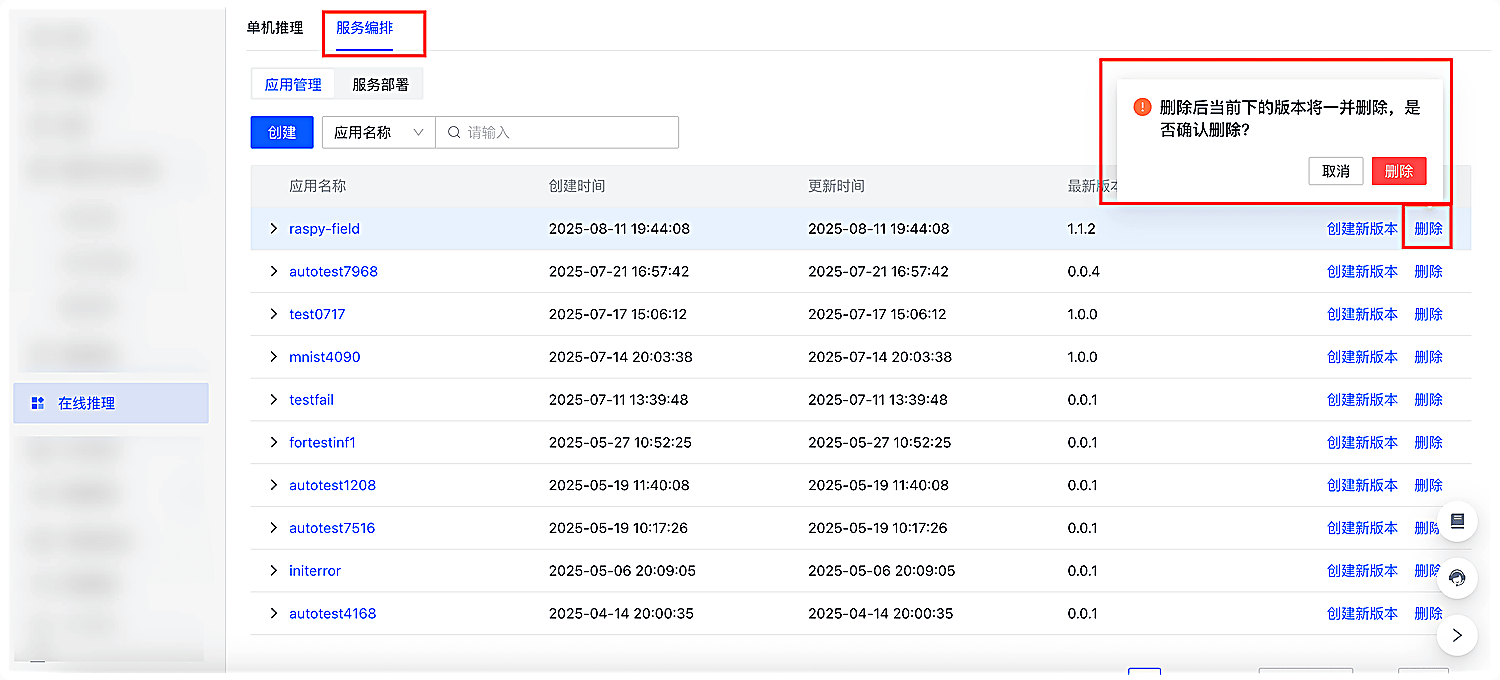Open the mnist4090 application link
Viewport: 1500px width, 680px height.
tap(325, 357)
